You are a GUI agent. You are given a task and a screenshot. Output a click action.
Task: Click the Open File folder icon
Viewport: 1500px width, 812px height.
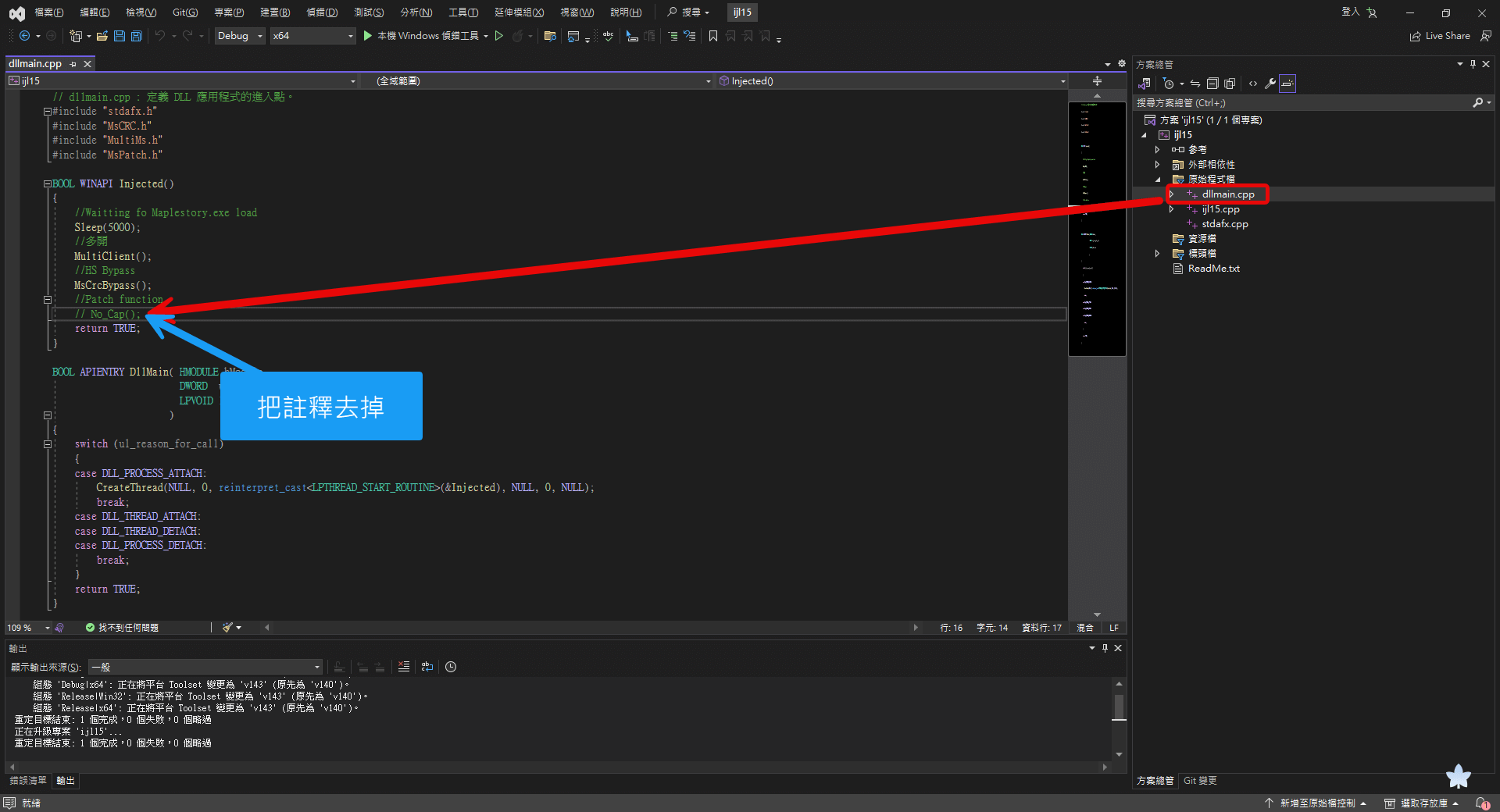point(102,36)
